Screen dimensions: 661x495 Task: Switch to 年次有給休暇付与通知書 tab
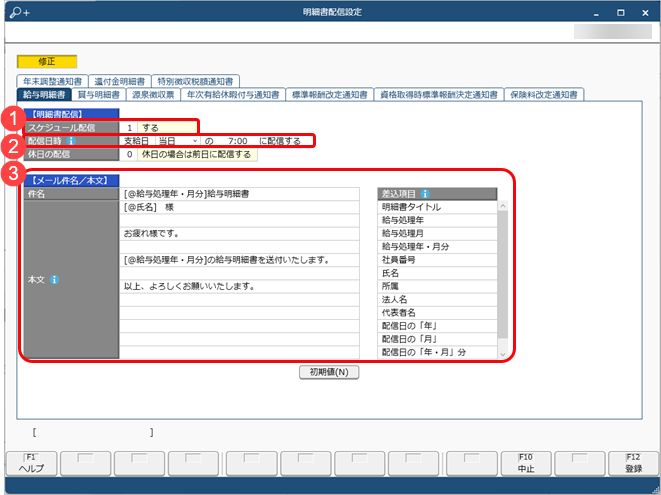click(x=233, y=94)
